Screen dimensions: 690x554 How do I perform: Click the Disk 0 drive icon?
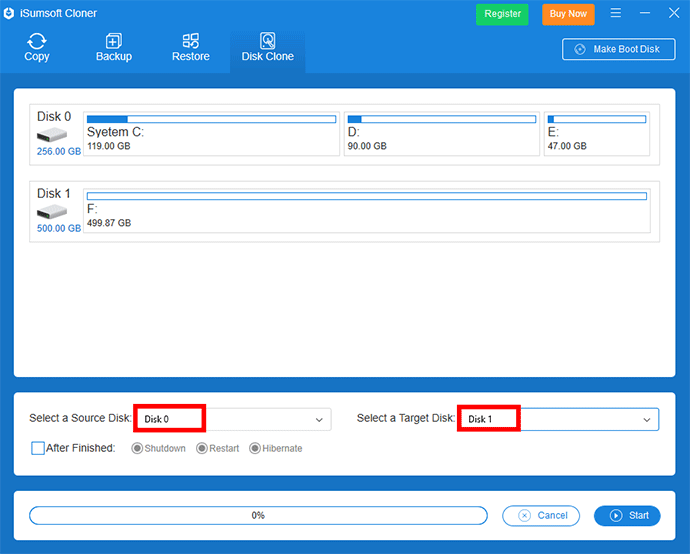[53, 135]
